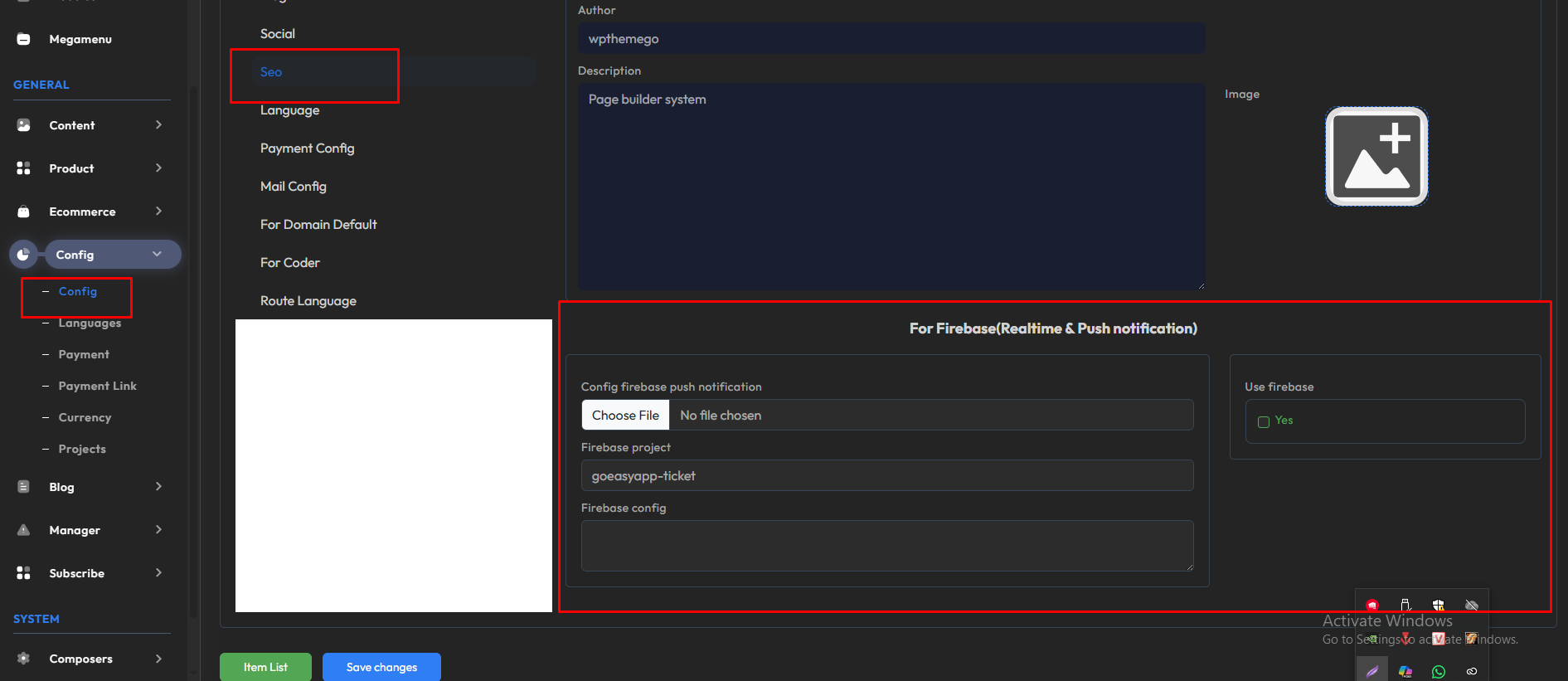Click the Config pie chart icon

(23, 255)
